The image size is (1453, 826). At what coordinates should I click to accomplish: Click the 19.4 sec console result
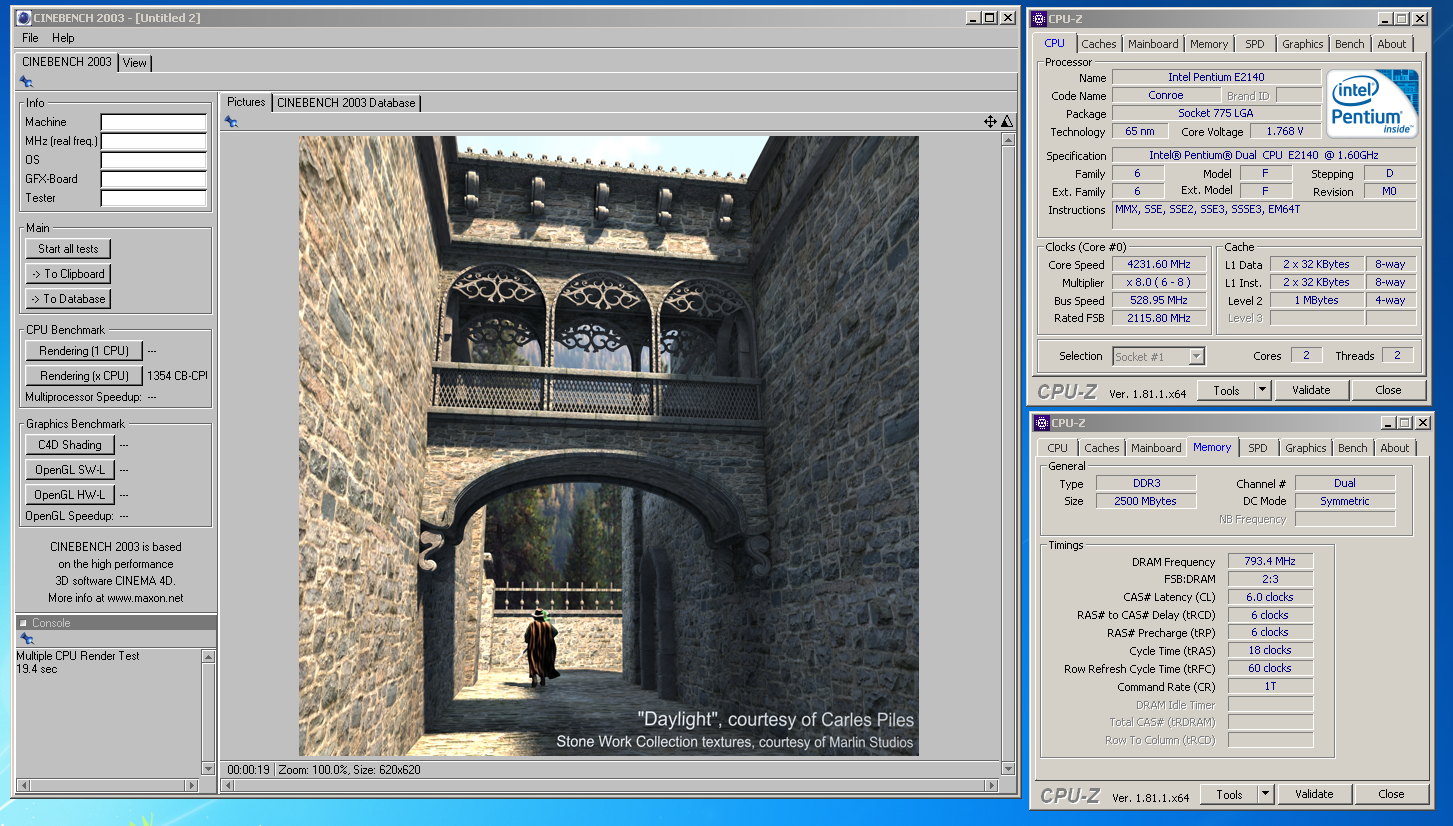pos(37,669)
